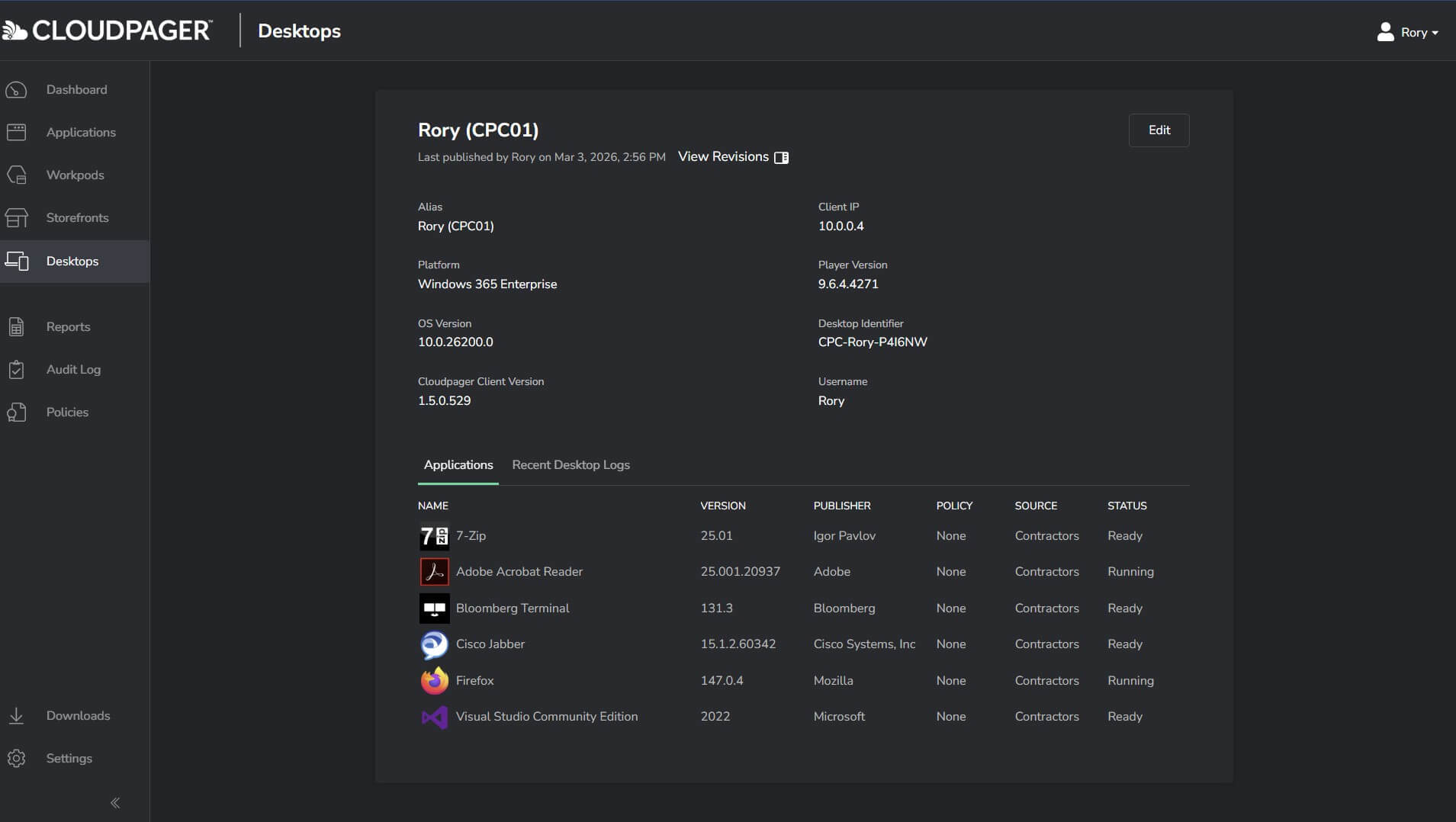The image size is (1456, 822).
Task: Click Running status for Adobe Acrobat Reader
Action: 1130,572
